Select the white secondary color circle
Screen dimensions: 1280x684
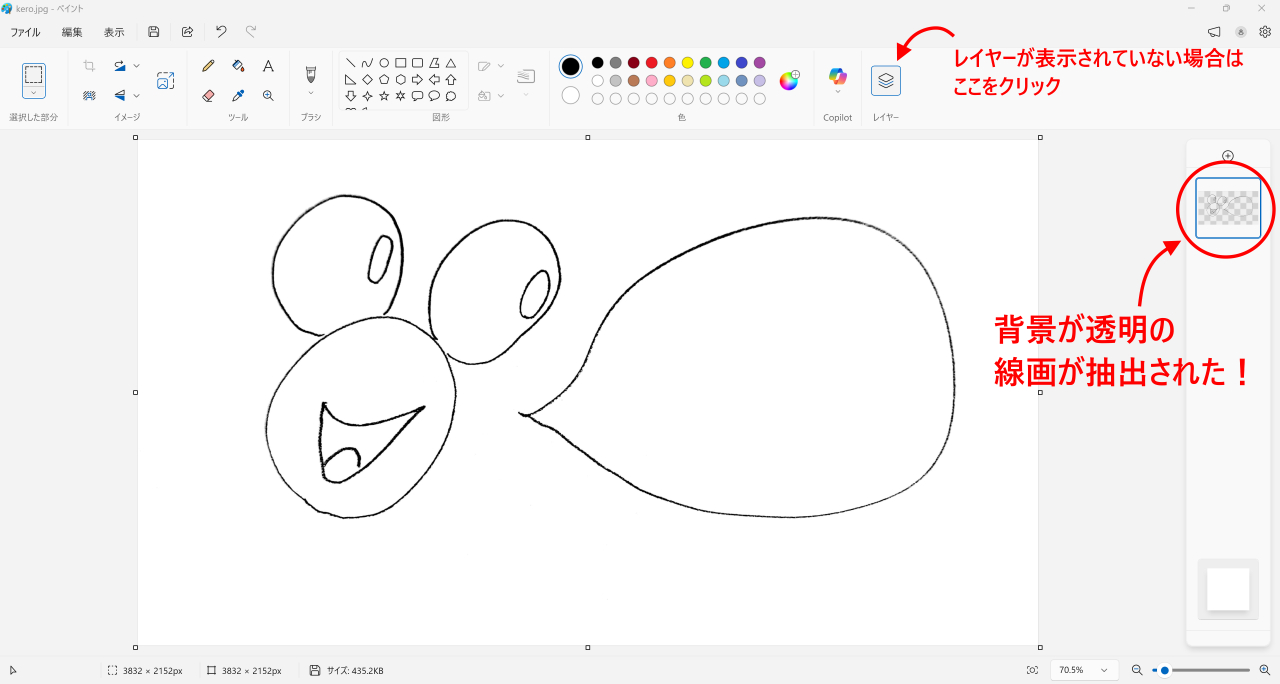[570, 95]
